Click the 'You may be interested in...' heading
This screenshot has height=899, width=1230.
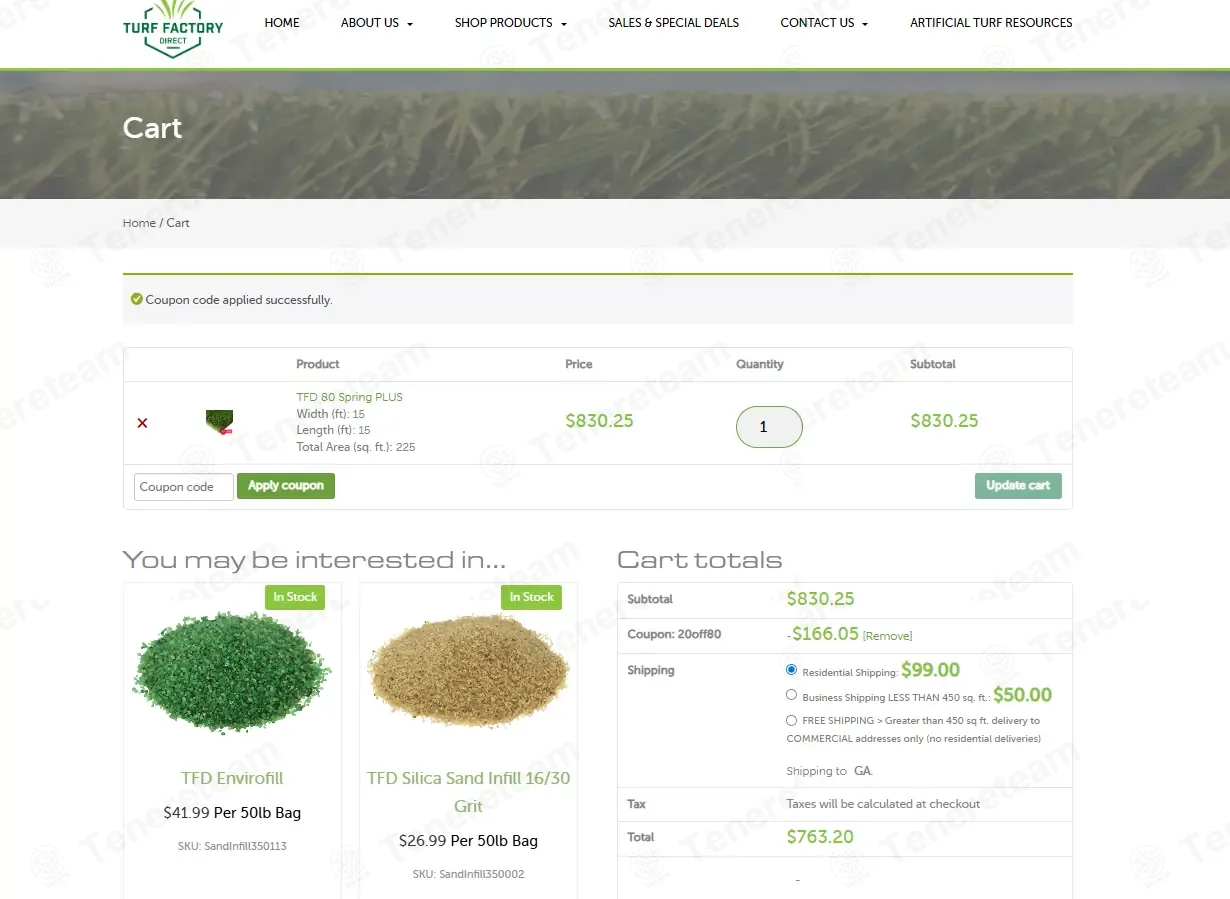(x=314, y=560)
